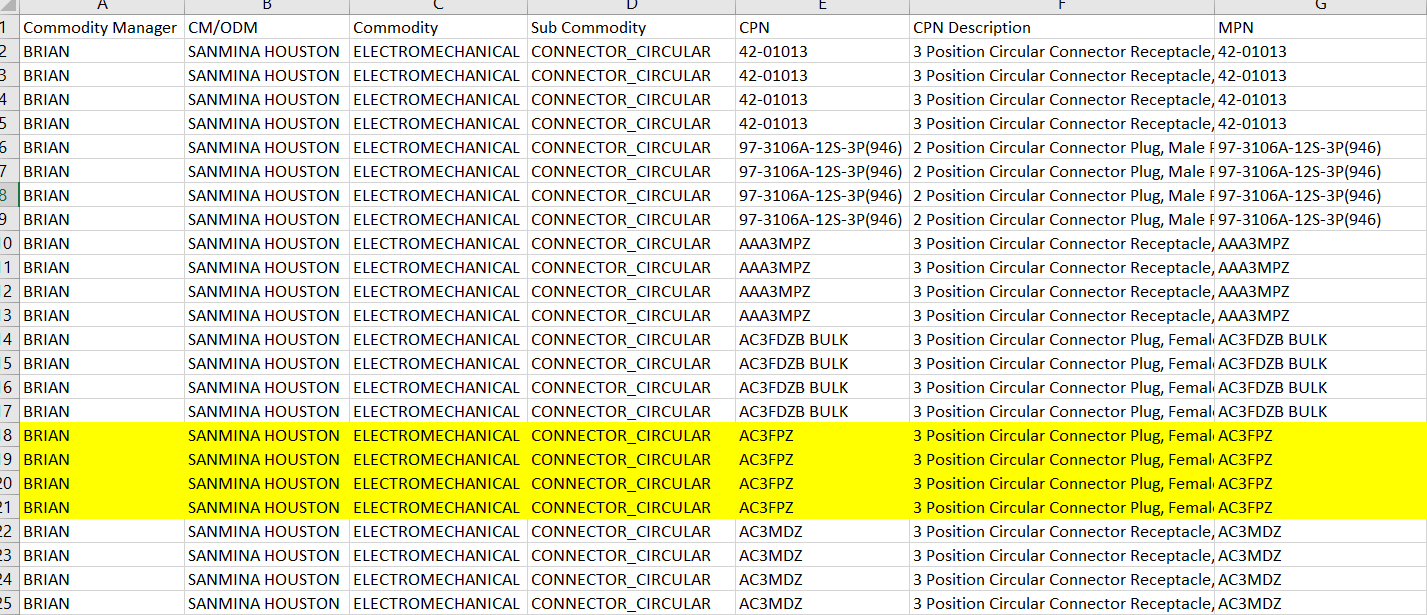The width and height of the screenshot is (1427, 615).
Task: Select column G header
Action: click(x=1320, y=6)
